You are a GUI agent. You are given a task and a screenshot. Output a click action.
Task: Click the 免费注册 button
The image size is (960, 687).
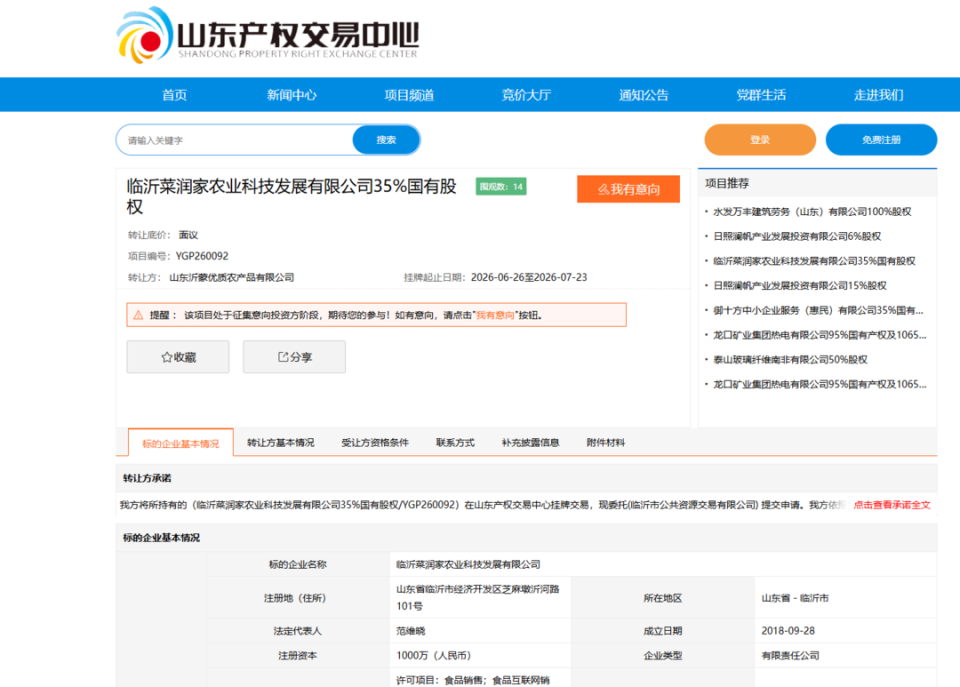(881, 140)
